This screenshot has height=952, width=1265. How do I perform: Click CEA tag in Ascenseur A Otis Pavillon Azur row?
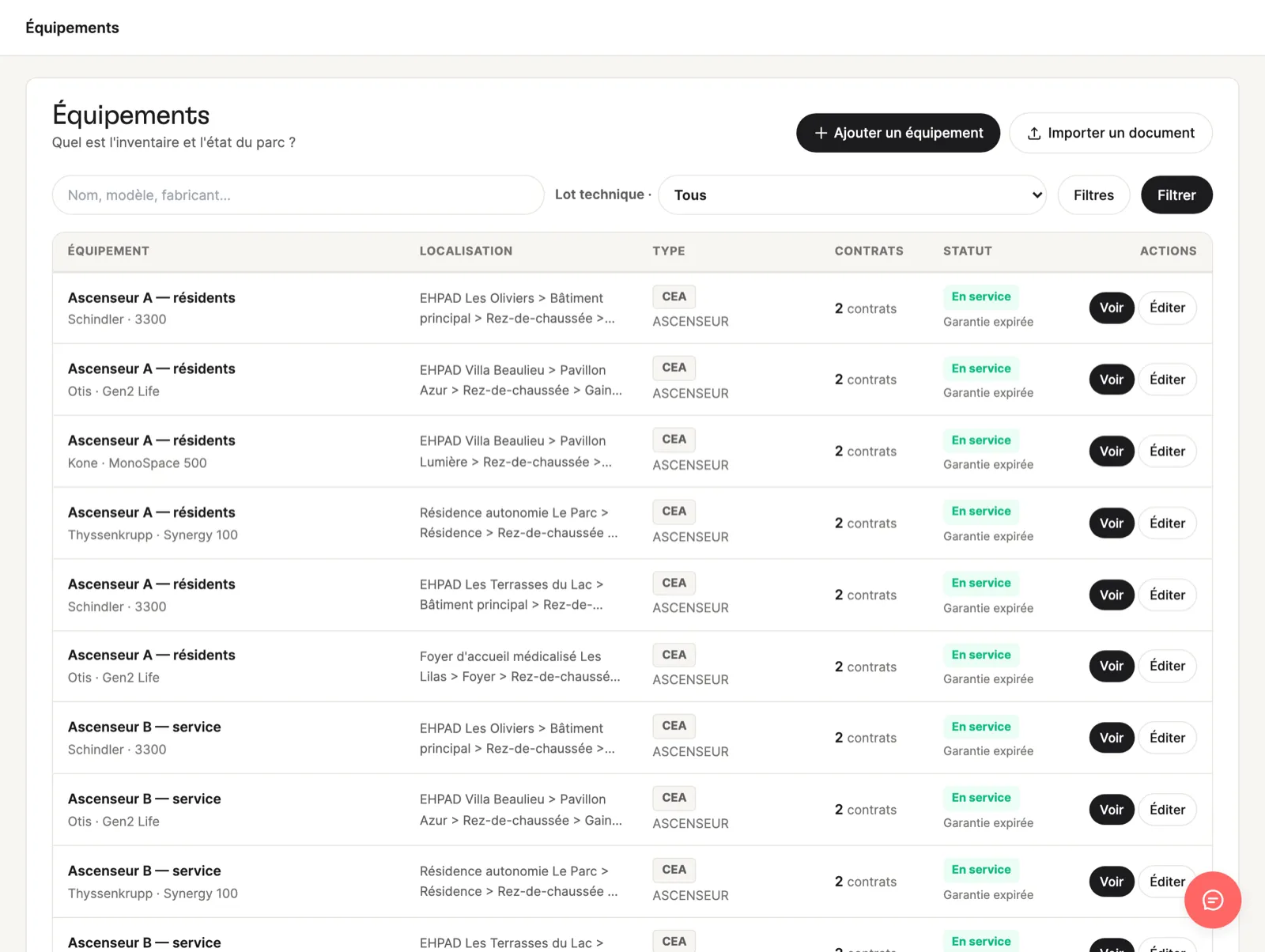(x=674, y=368)
